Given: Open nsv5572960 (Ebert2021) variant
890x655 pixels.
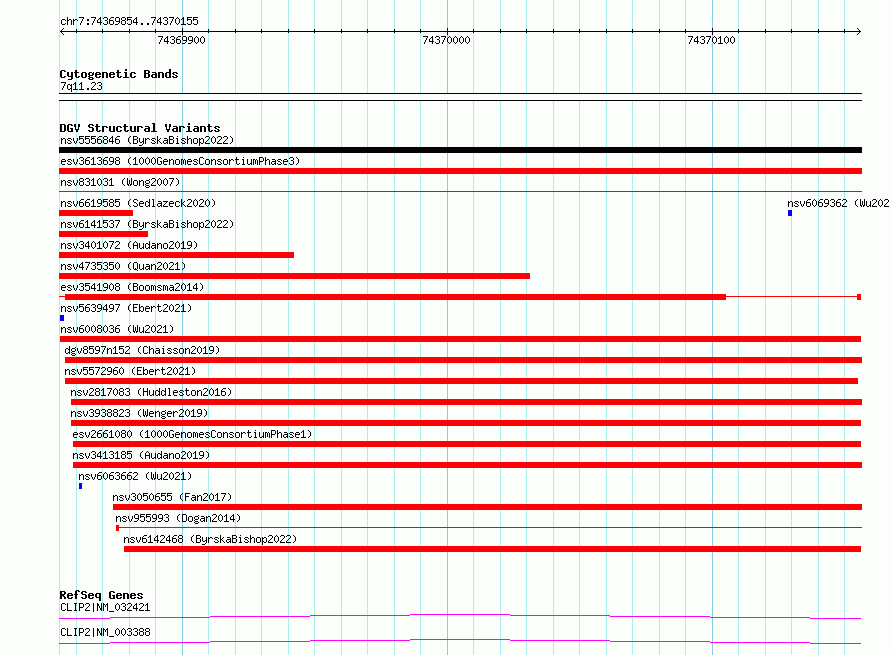Looking at the screenshot, I should [x=130, y=371].
